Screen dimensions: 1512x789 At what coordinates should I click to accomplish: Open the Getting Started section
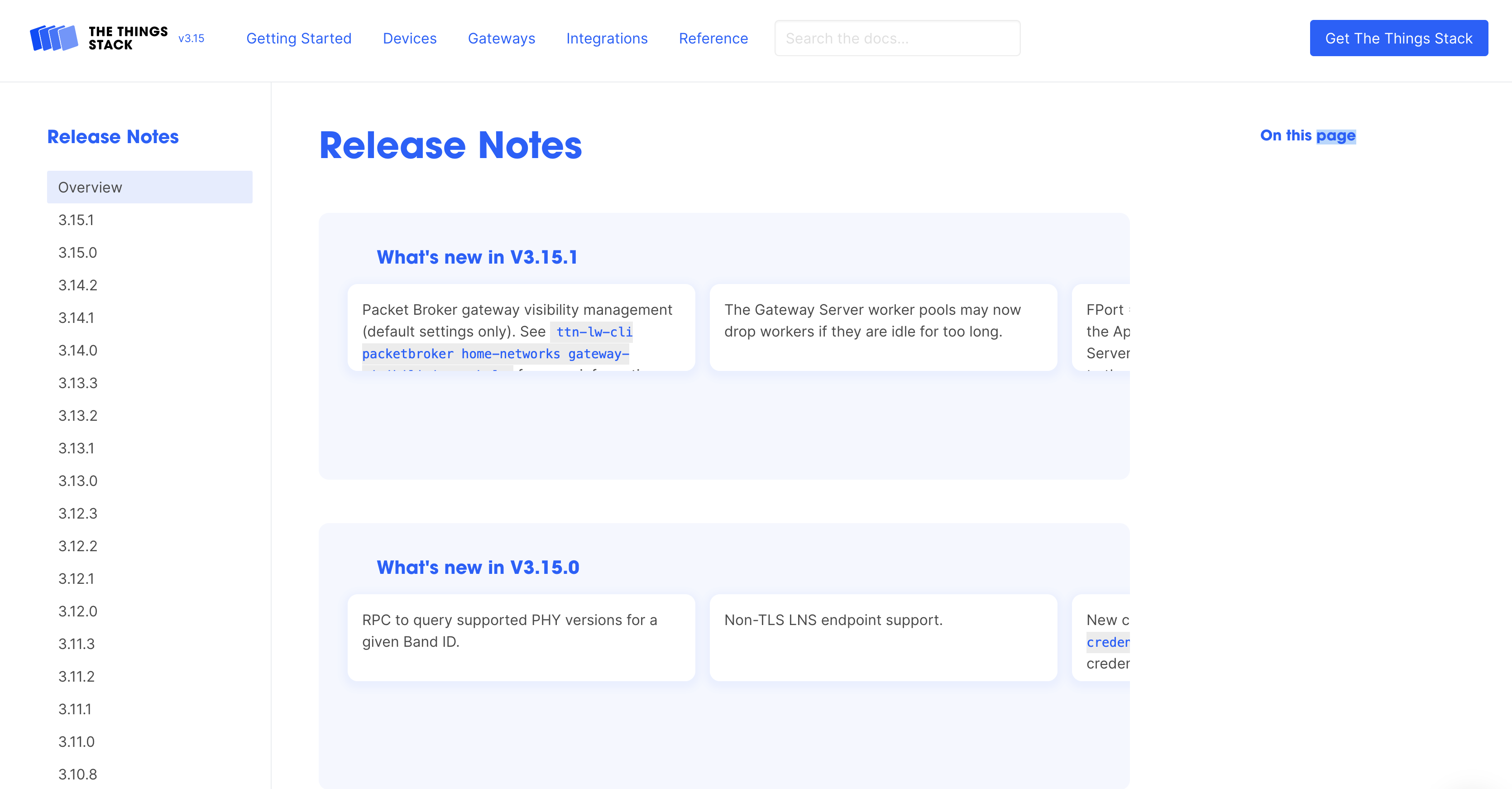point(299,38)
